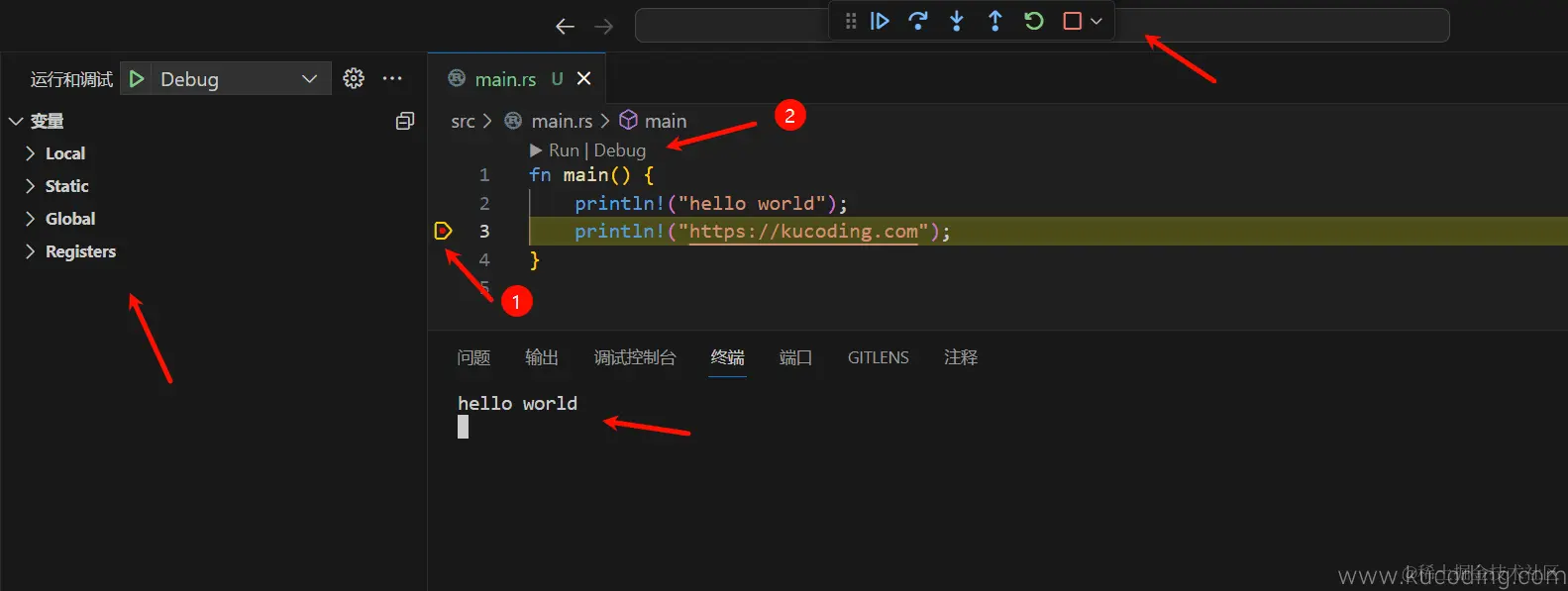Switch to the 端口 panel tab

click(795, 357)
